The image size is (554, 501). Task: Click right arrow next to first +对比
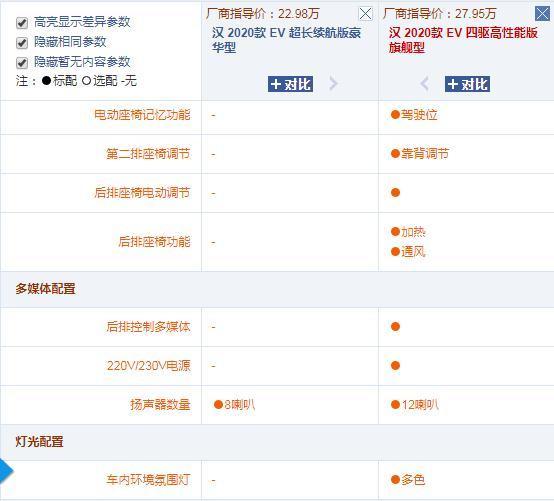333,84
